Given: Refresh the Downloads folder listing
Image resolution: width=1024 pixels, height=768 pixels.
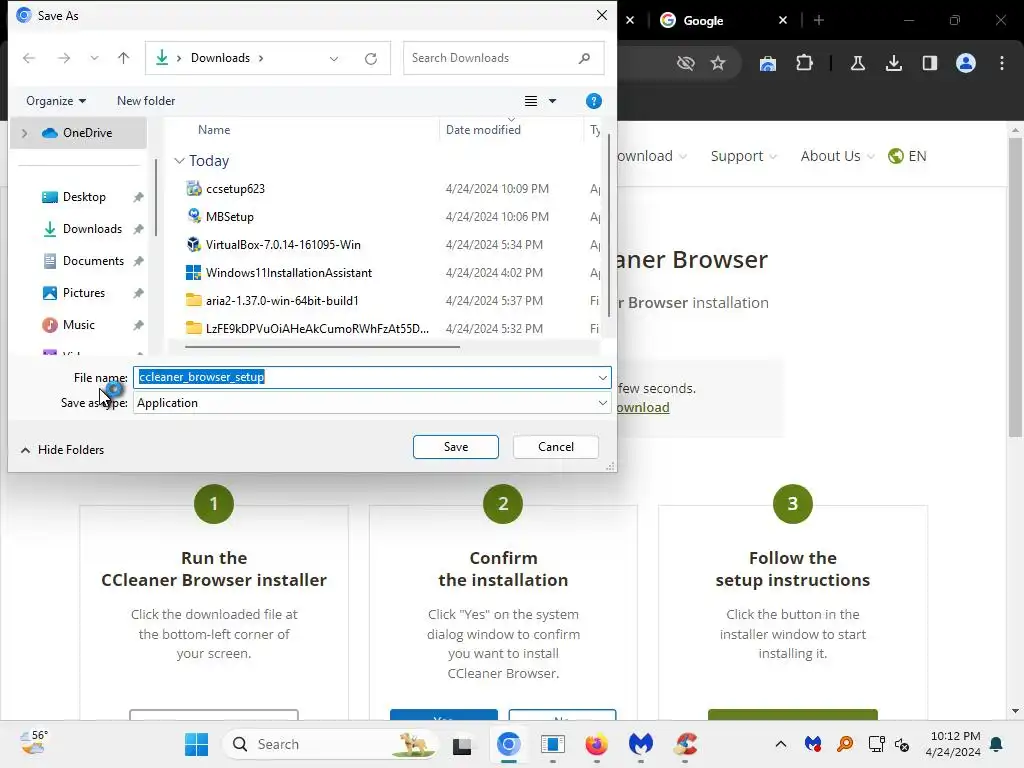Looking at the screenshot, I should point(371,58).
